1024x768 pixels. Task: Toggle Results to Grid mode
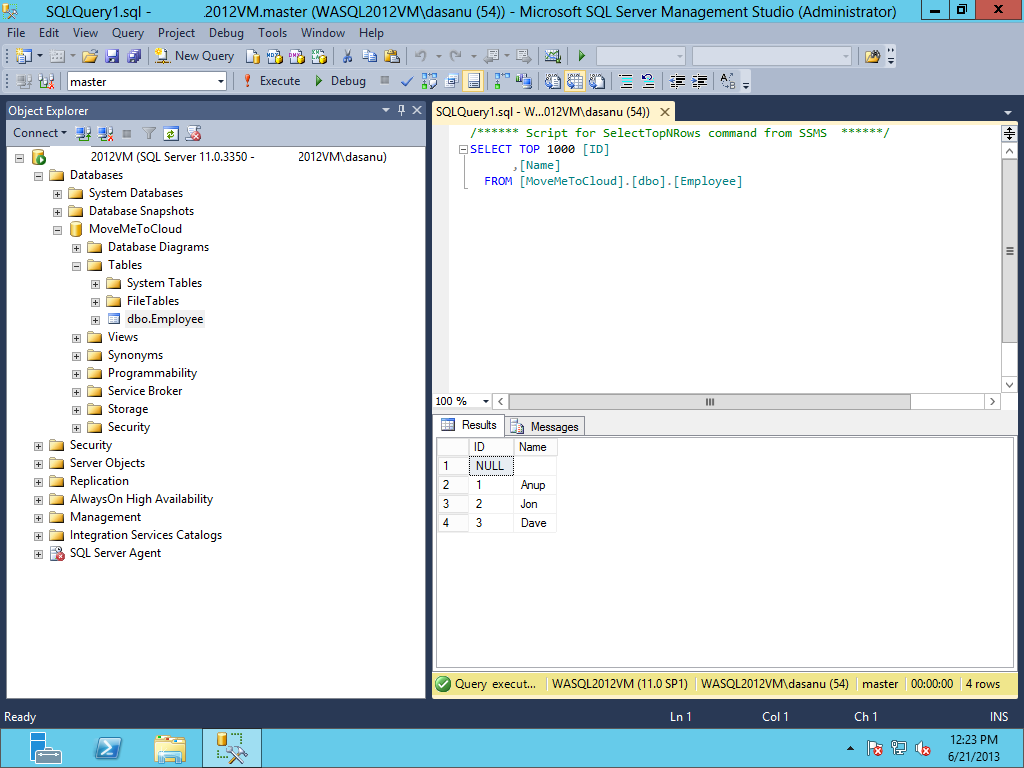tap(577, 81)
